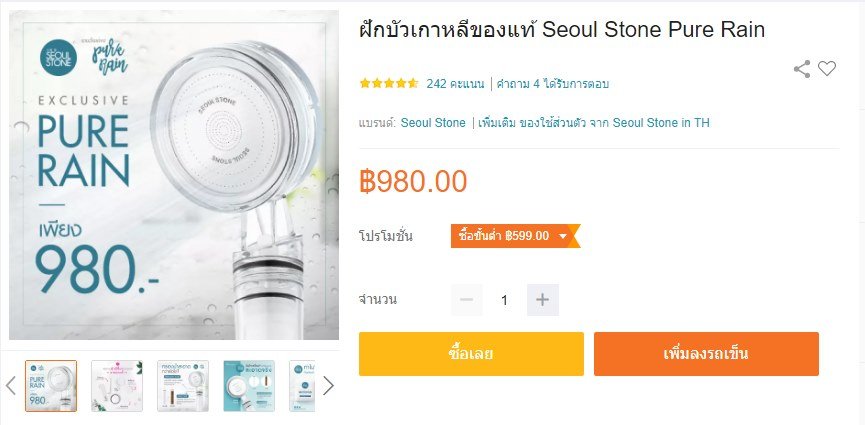Select the first Pure Rain thumbnail
This screenshot has width=865, height=425.
pyautogui.click(x=51, y=386)
